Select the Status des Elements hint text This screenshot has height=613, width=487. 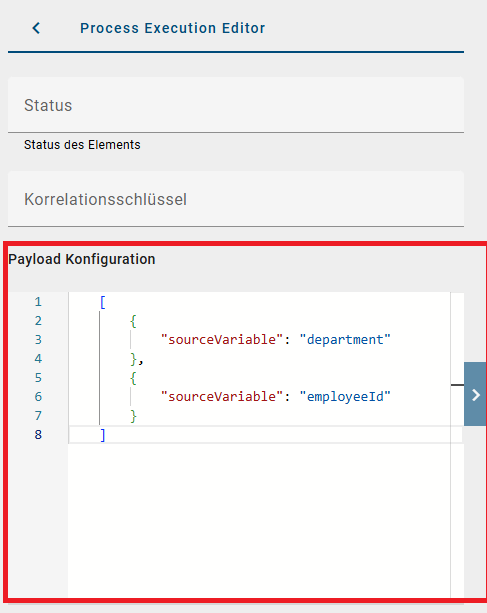(x=82, y=145)
